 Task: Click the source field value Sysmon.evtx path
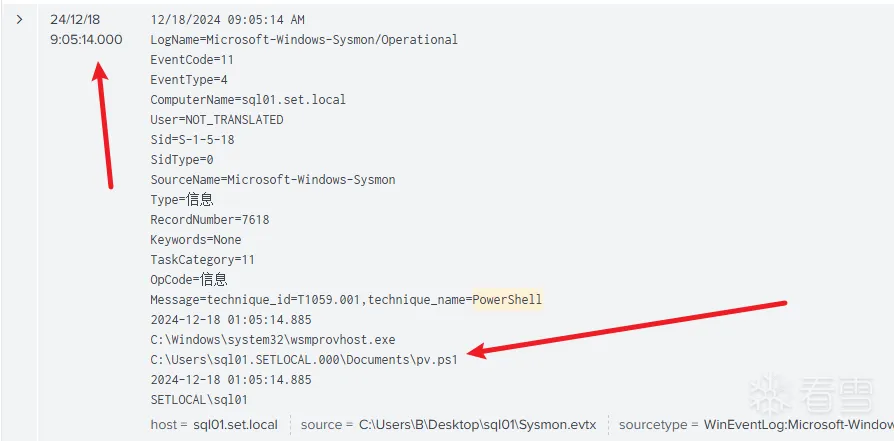tap(477, 424)
